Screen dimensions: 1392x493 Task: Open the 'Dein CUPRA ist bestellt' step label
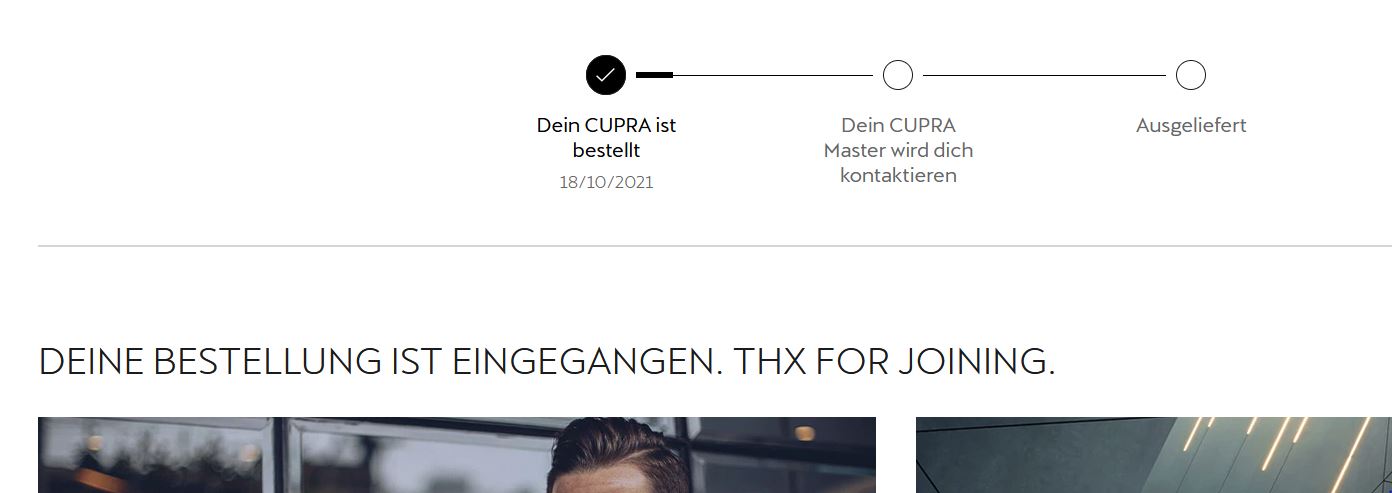(606, 138)
